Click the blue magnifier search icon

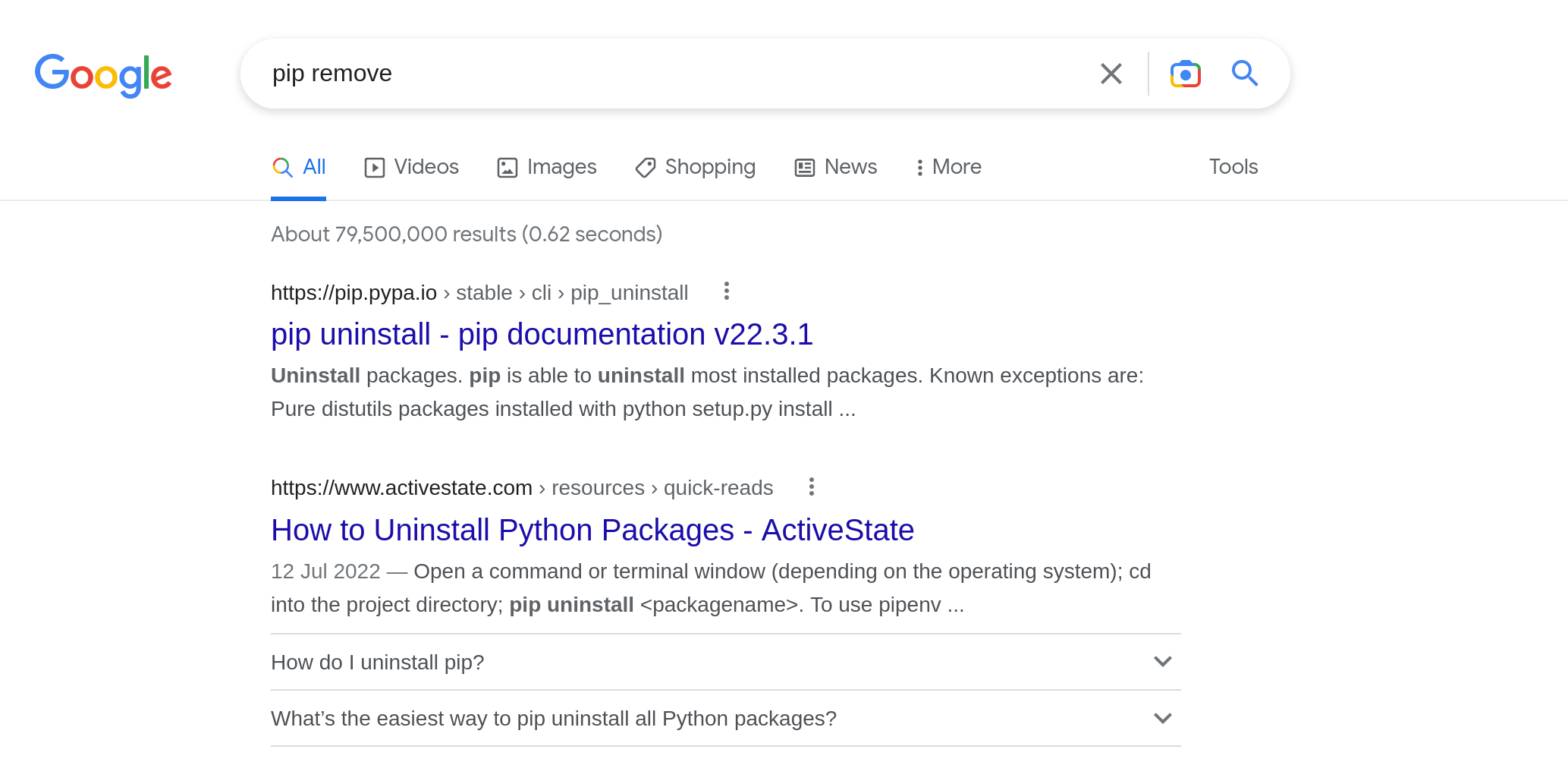(x=1245, y=74)
